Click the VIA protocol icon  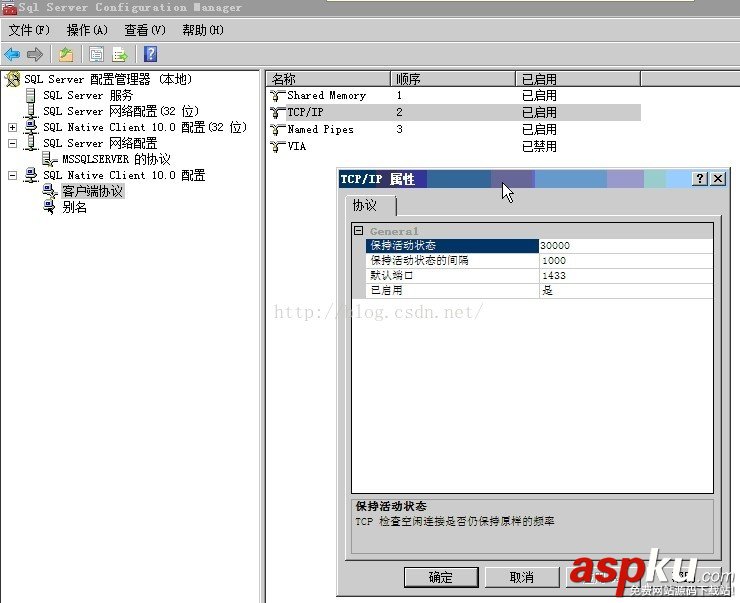[278, 146]
